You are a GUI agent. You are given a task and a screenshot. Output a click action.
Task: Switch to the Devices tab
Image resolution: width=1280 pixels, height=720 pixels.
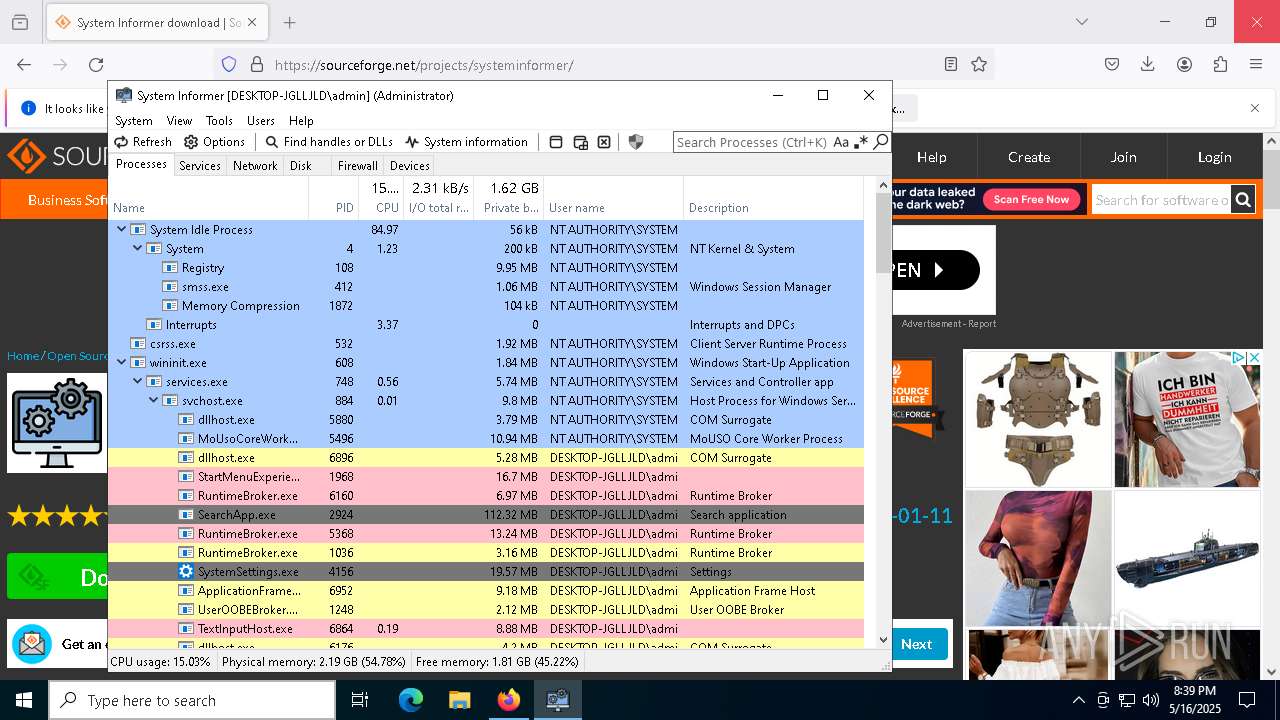click(410, 166)
